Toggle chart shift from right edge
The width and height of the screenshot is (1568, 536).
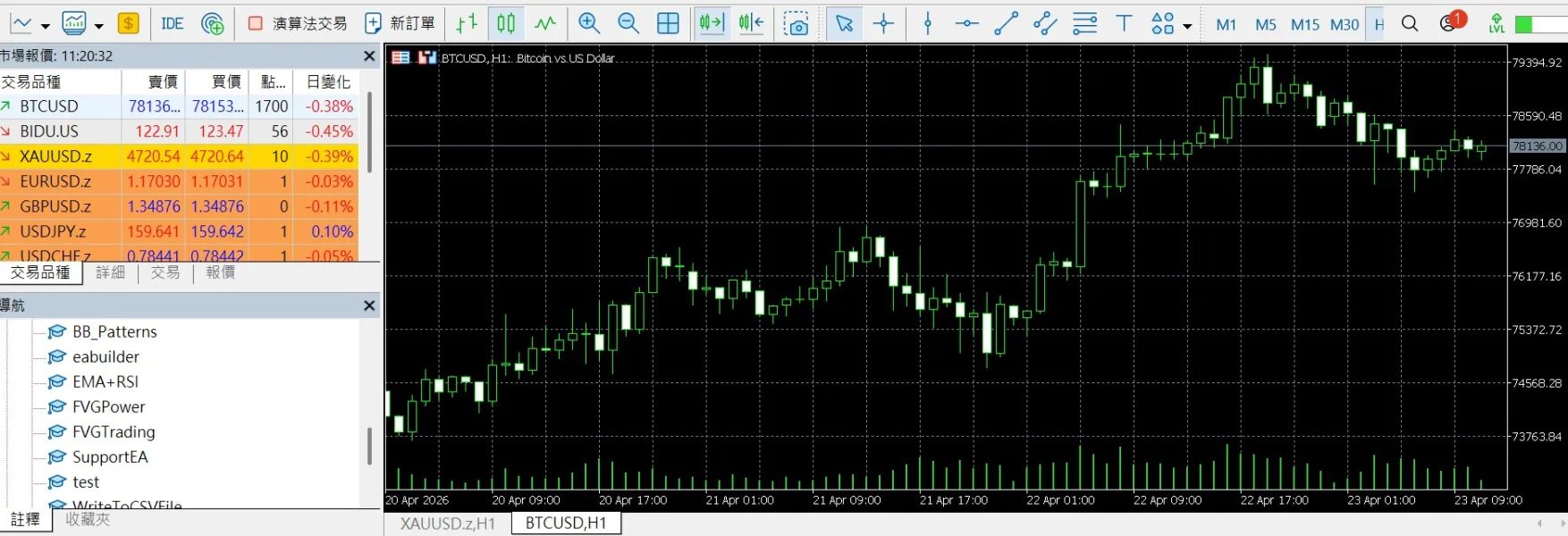tap(751, 24)
